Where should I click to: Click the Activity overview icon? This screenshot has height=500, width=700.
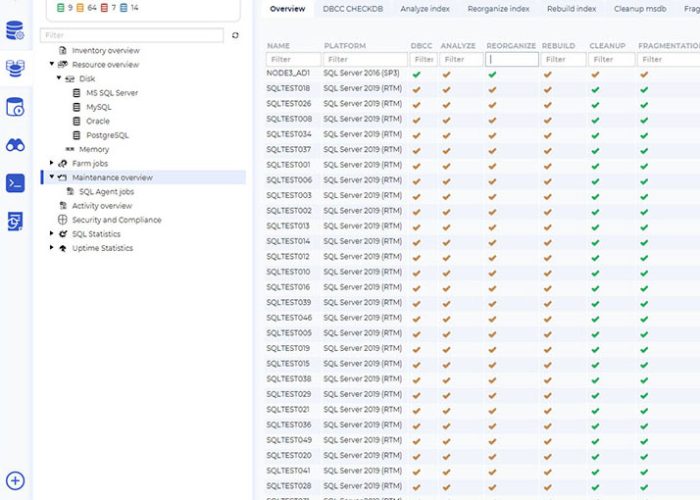pyautogui.click(x=63, y=206)
